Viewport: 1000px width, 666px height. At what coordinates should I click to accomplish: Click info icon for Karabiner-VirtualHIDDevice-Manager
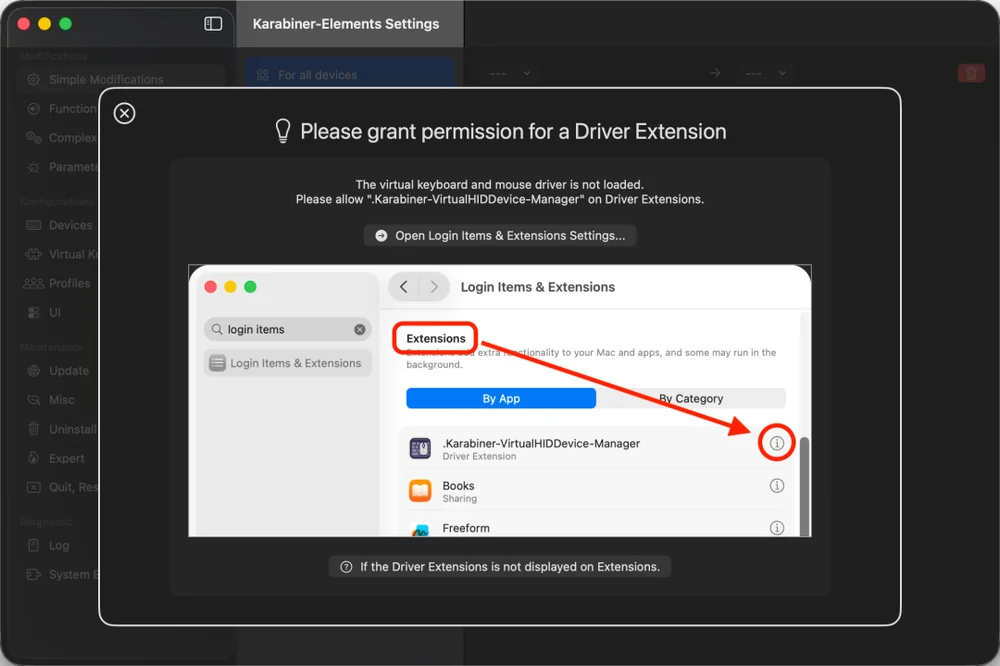click(776, 443)
